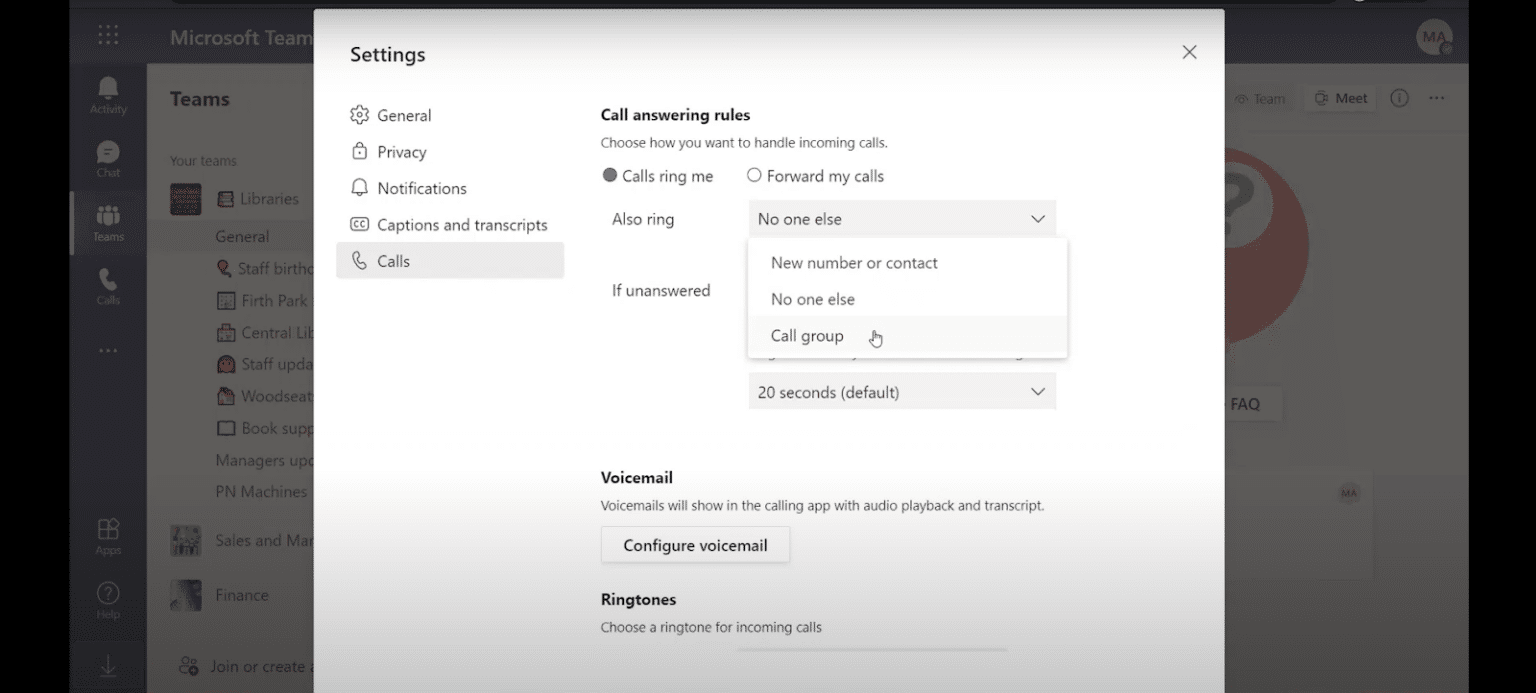Open Chat from the sidebar
The image size is (1536, 693).
(107, 158)
